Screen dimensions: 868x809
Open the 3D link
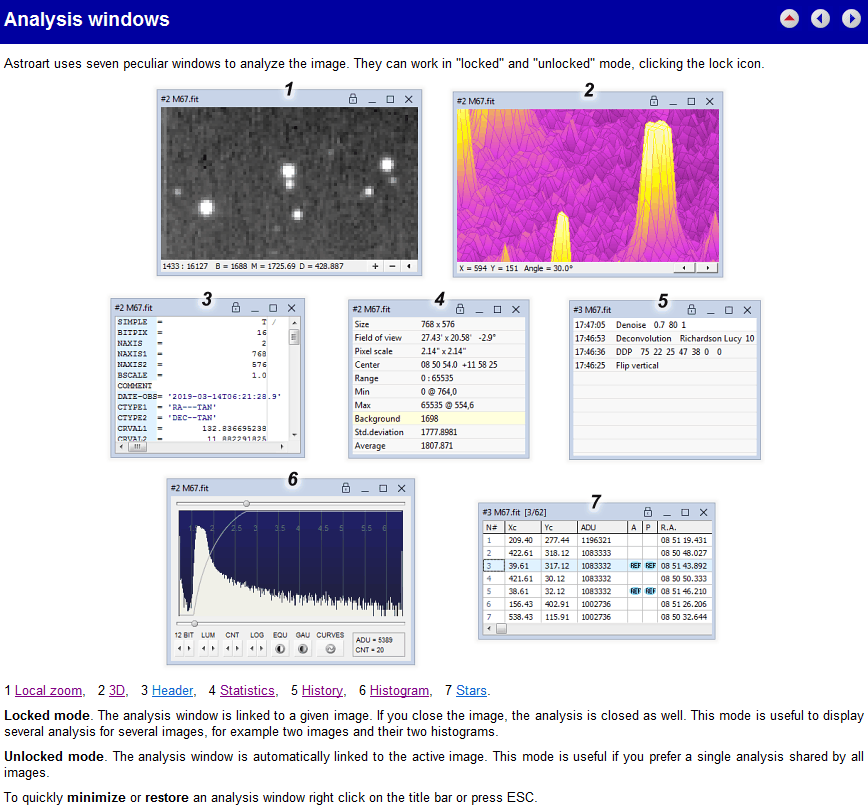coord(117,691)
